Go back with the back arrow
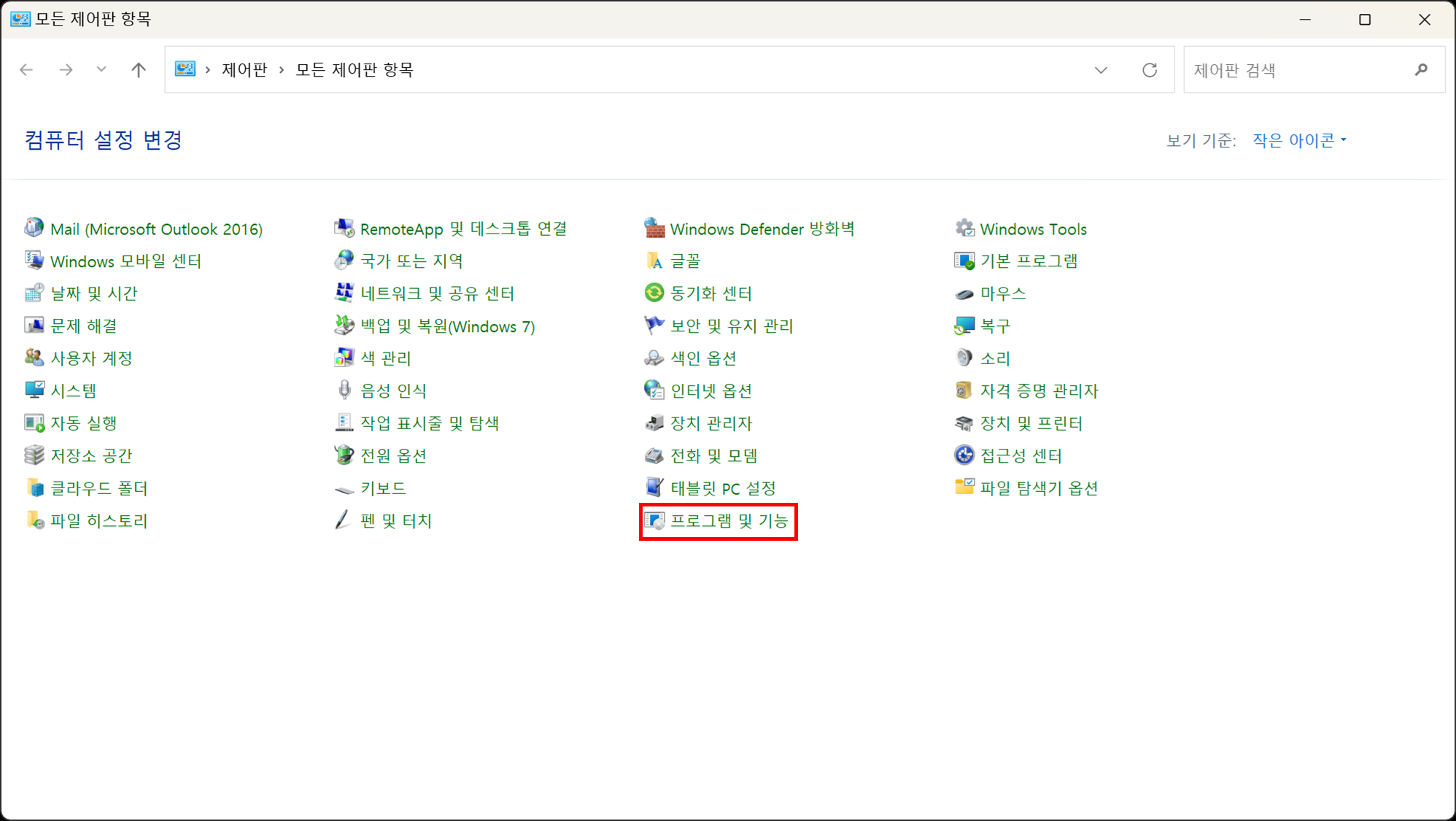Screen dimensions: 1456x821 click(26, 70)
